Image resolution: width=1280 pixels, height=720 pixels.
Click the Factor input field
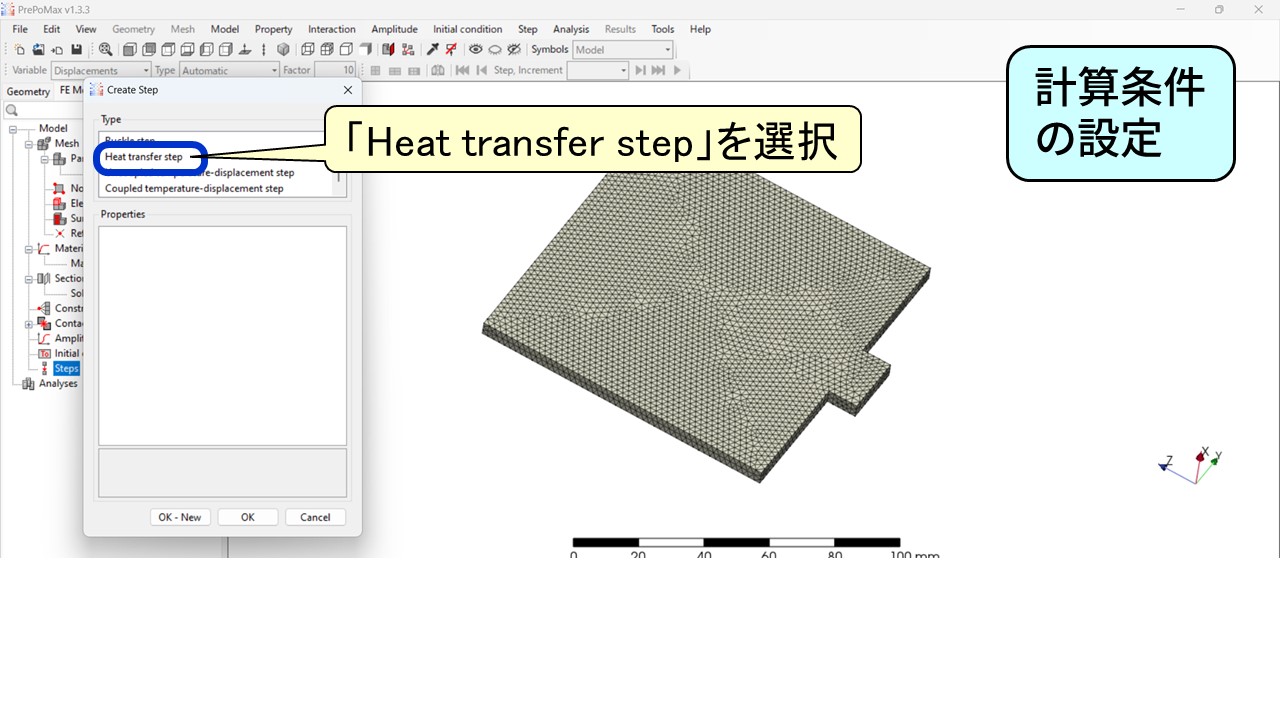335,70
